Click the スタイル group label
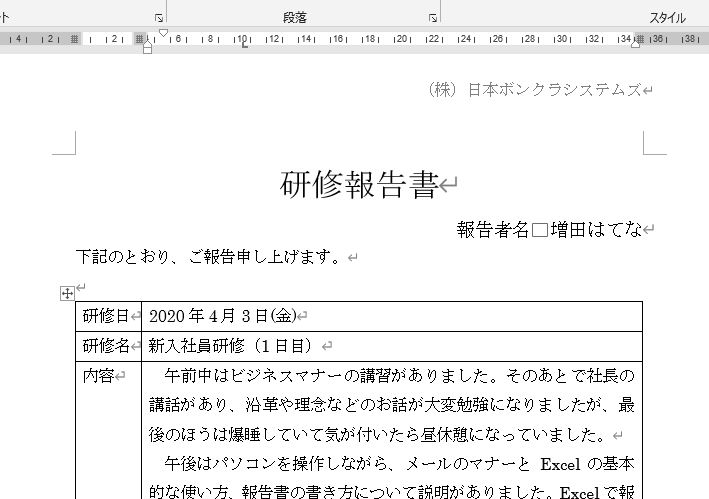 pyautogui.click(x=667, y=18)
